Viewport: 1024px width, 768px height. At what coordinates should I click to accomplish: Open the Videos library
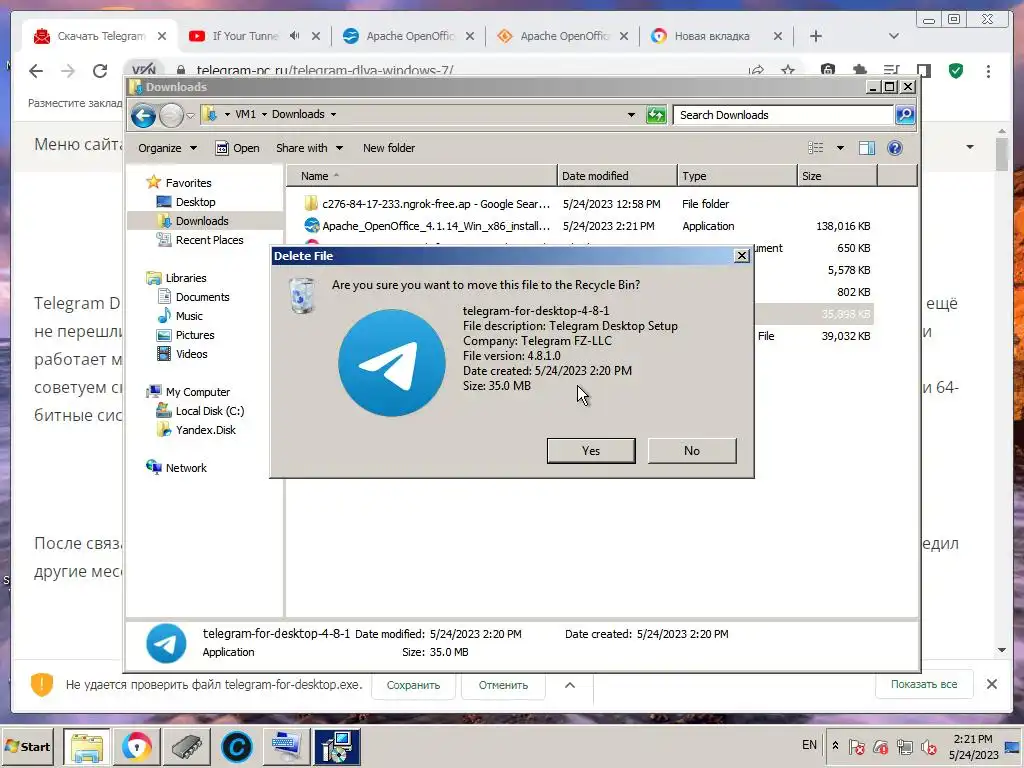tap(191, 353)
